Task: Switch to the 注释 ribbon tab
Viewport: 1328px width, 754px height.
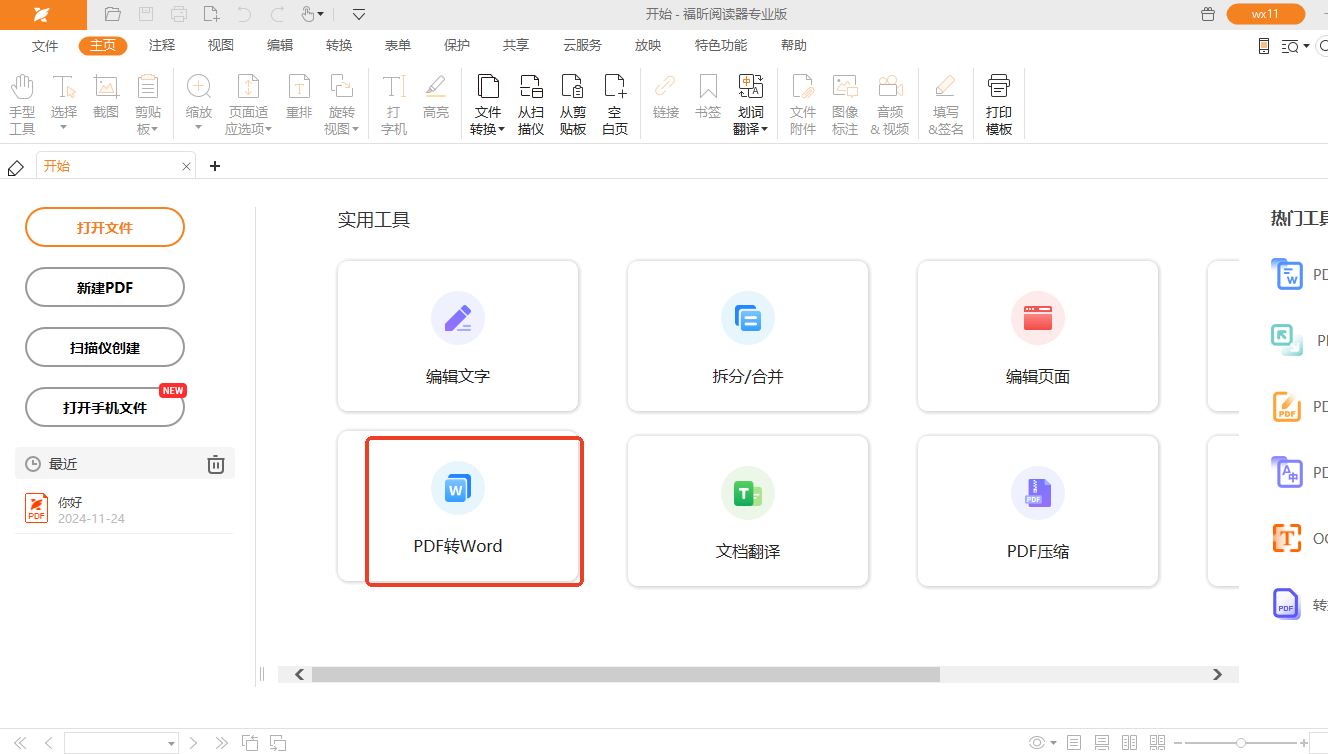Action: 162,46
